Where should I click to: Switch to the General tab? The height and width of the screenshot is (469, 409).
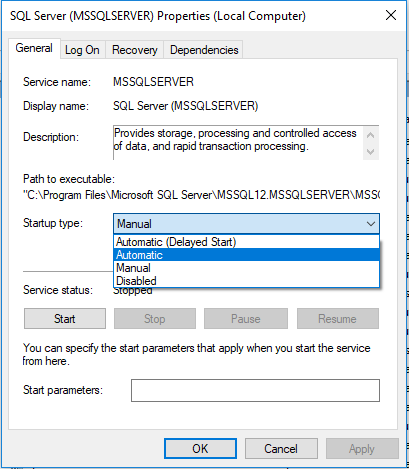point(34,48)
